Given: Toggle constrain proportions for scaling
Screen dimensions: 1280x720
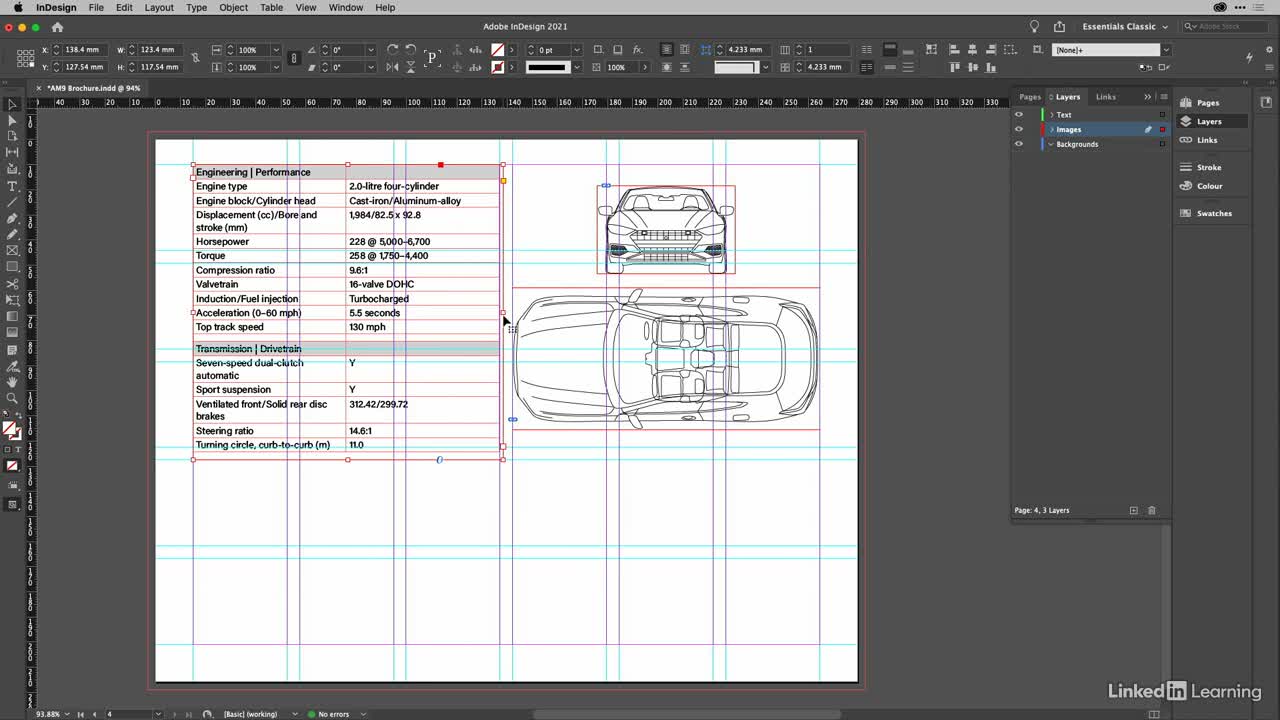Looking at the screenshot, I should pos(293,58).
